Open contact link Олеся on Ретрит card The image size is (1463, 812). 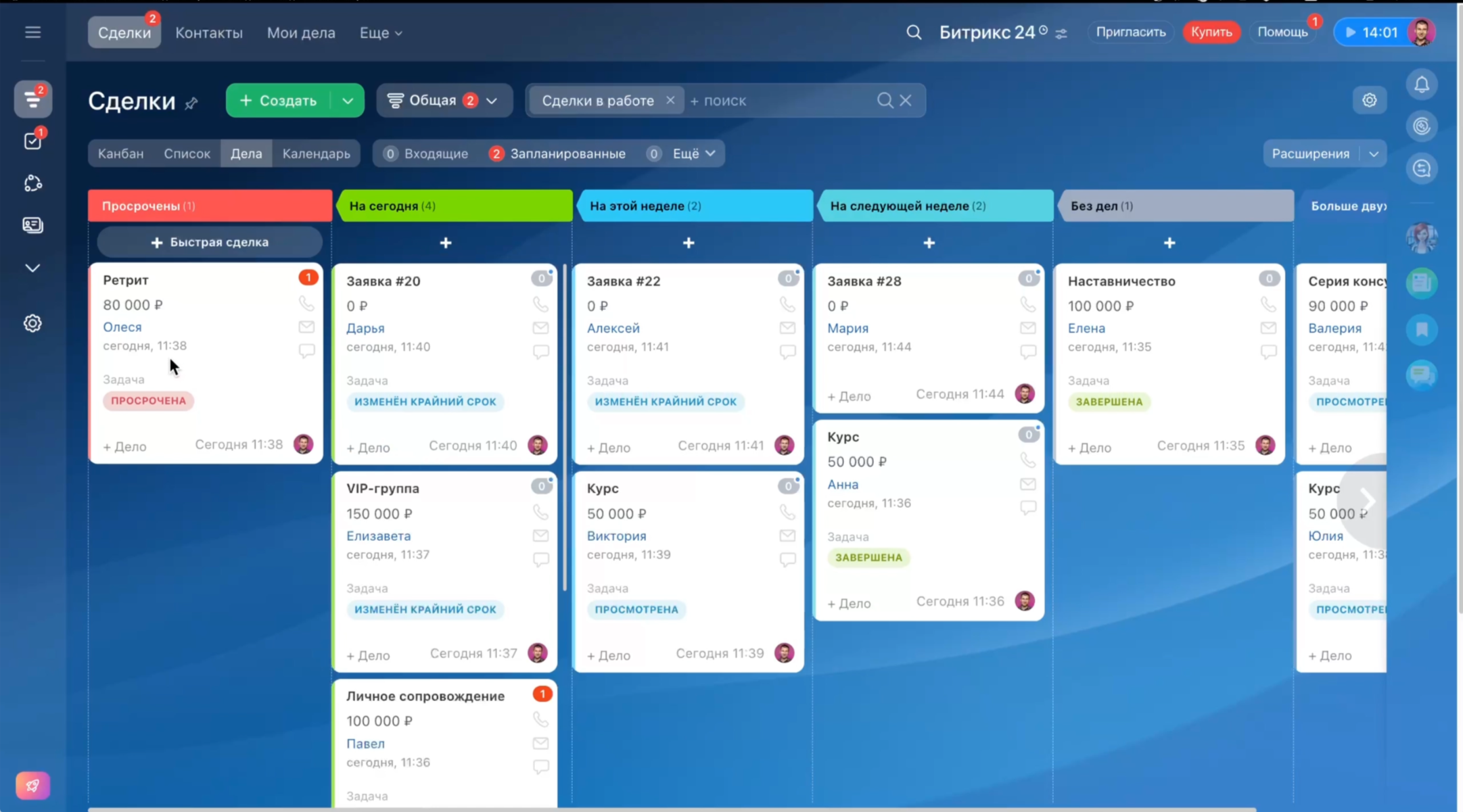click(122, 327)
